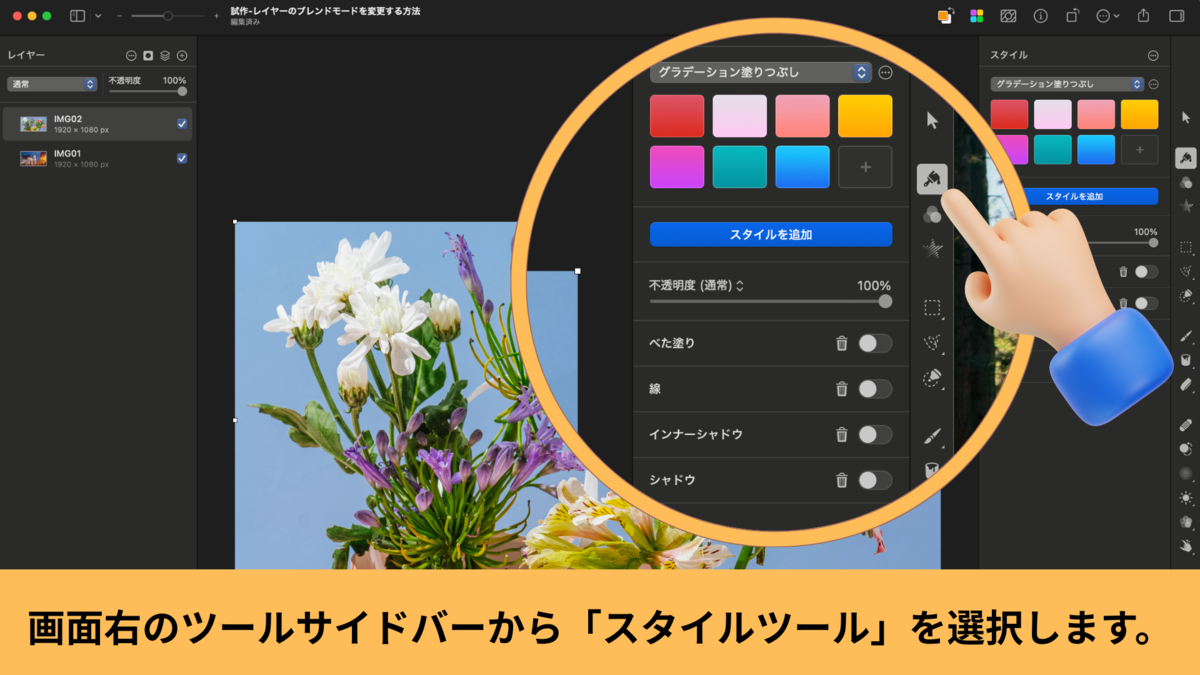Click the document title 試作-レイヤーのブレンドモードを変更する方法
The width and height of the screenshot is (1200, 675).
325,10
